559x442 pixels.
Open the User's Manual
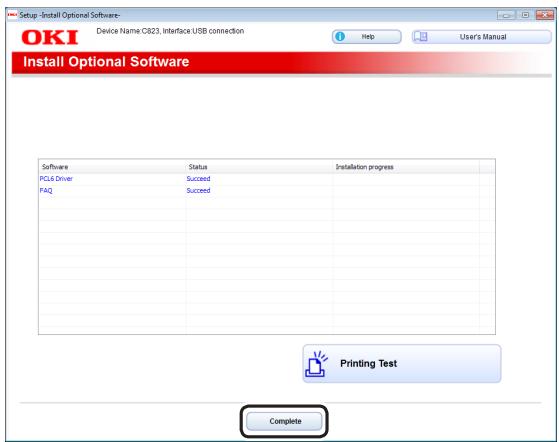482,37
